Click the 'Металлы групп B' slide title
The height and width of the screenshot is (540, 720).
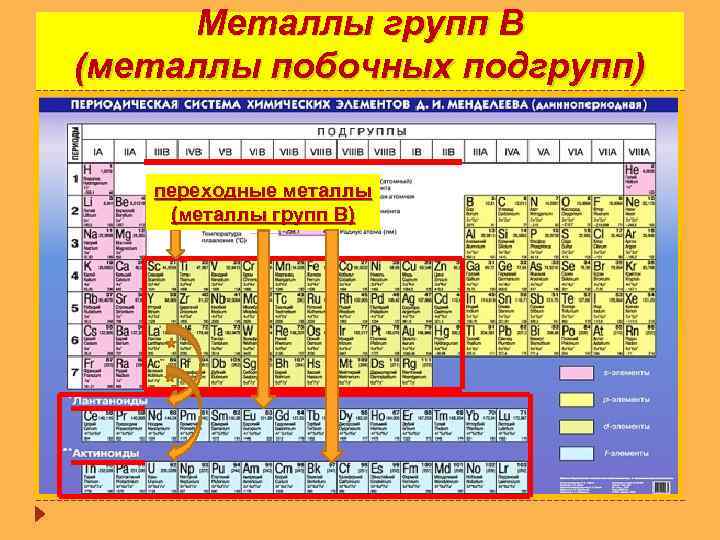click(x=360, y=23)
